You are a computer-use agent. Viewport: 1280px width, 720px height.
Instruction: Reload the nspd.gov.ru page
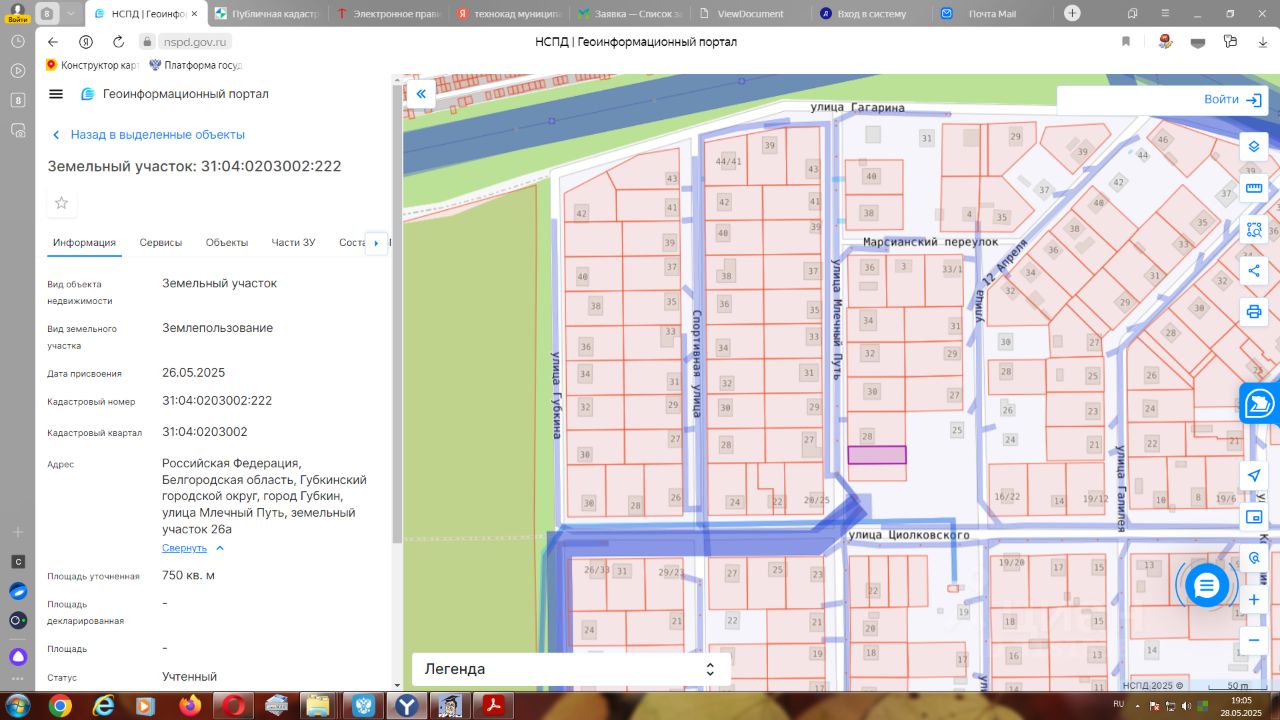point(118,42)
